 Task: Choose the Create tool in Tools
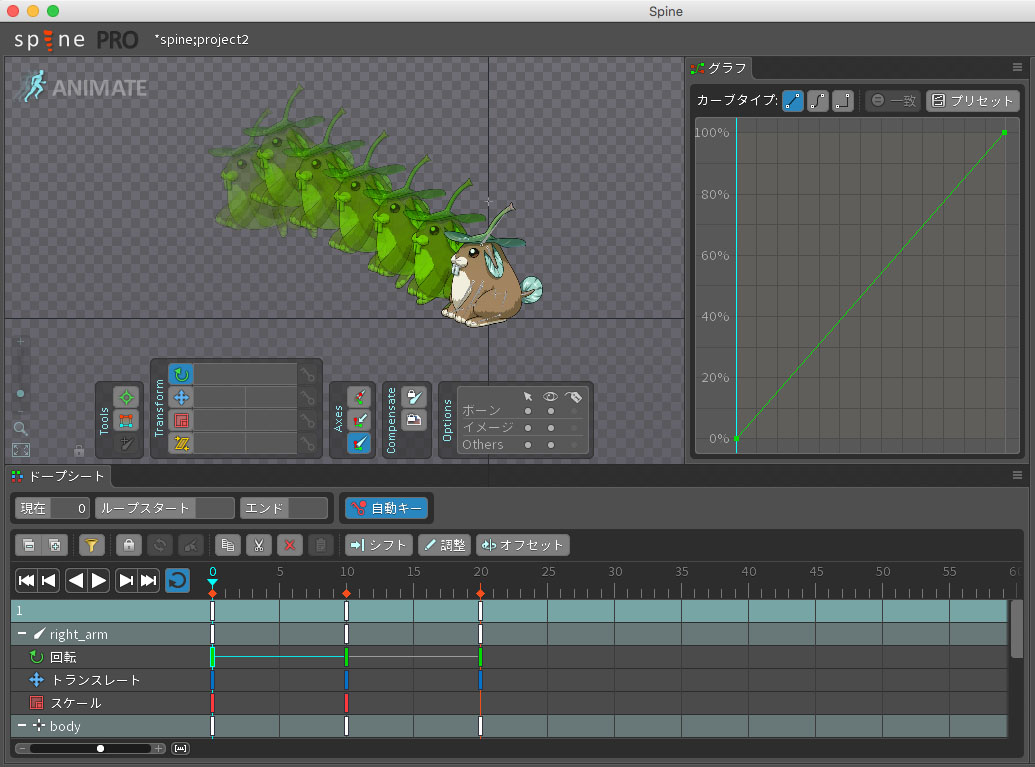(x=126, y=444)
